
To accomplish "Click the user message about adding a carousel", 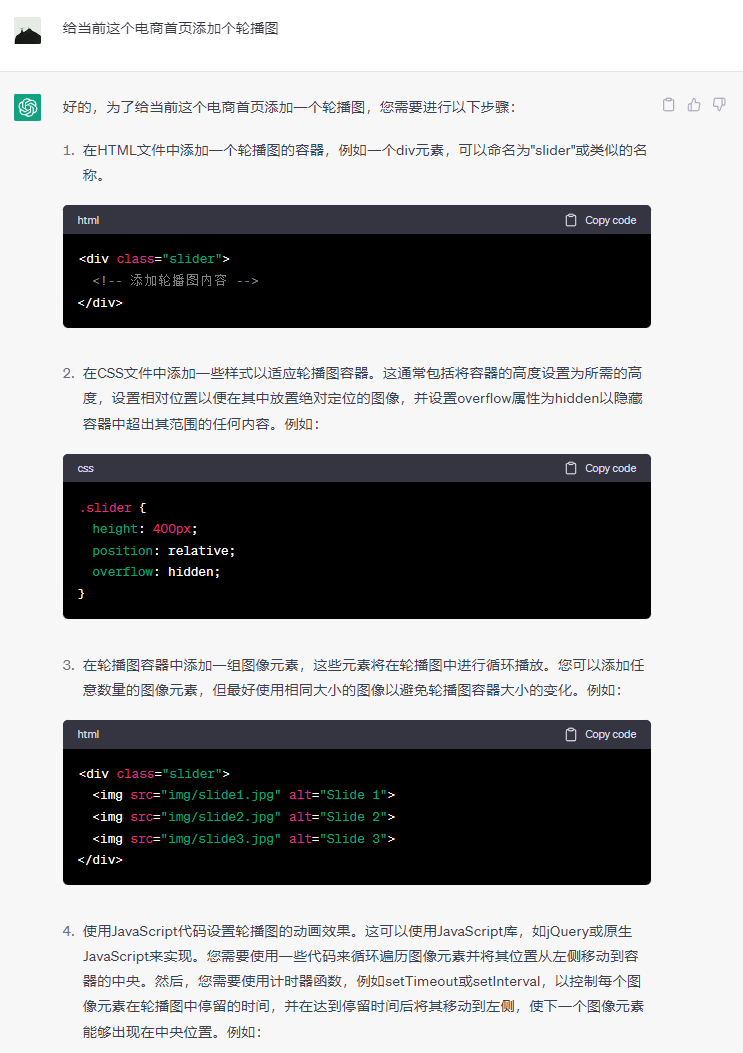I will click(x=170, y=29).
